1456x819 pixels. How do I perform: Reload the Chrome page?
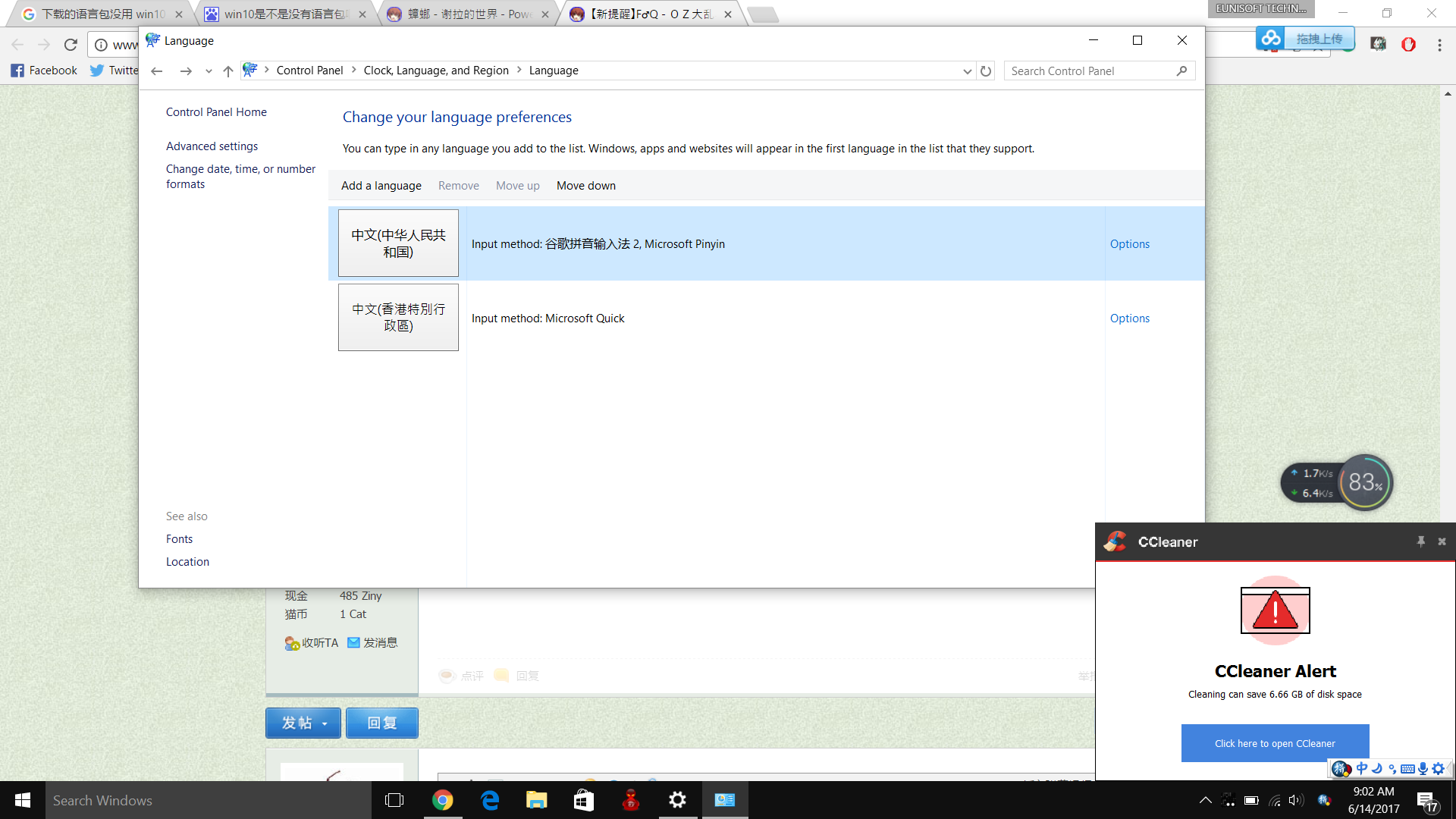point(71,45)
